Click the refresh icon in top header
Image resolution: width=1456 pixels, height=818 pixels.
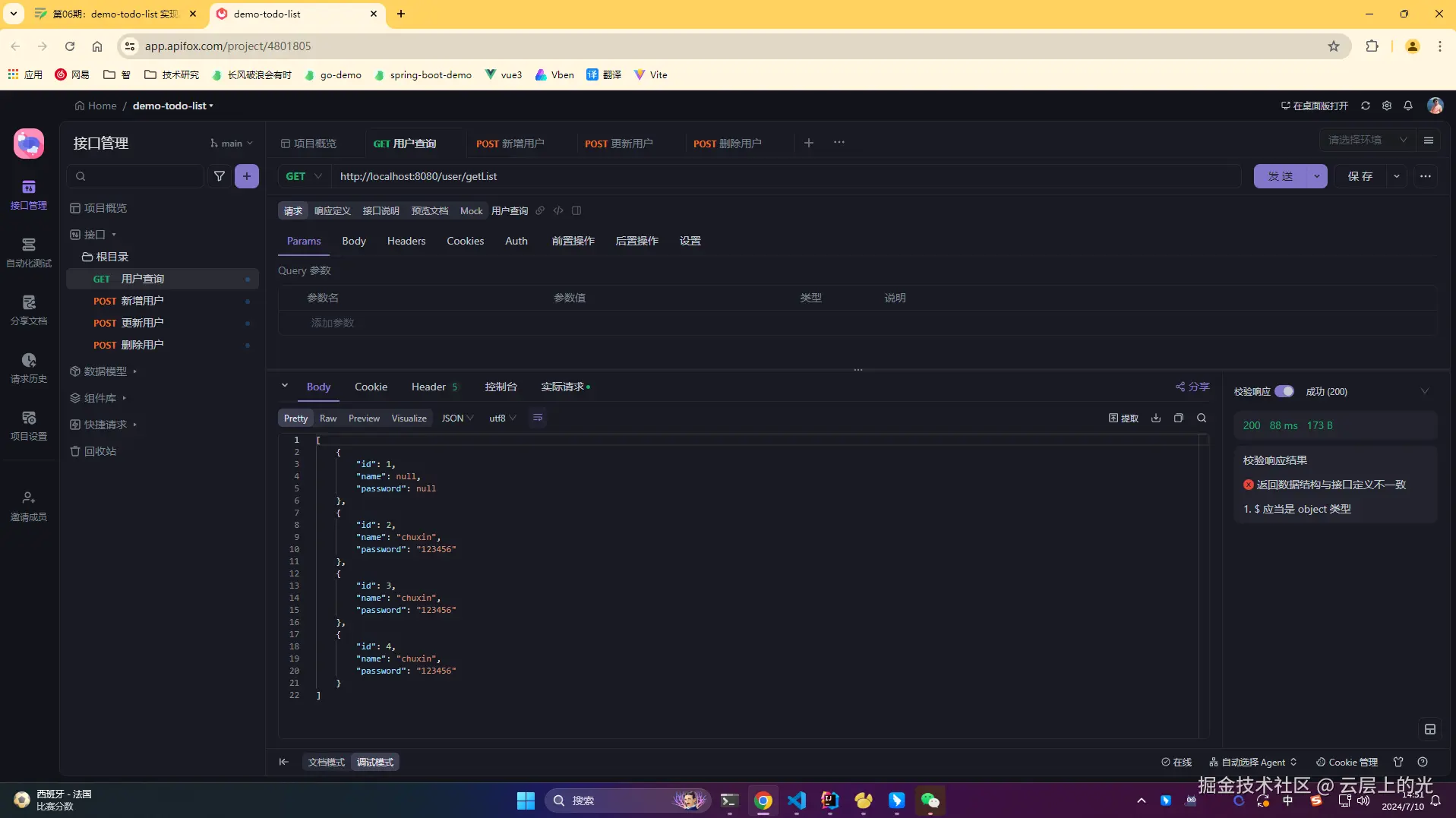click(x=1366, y=106)
